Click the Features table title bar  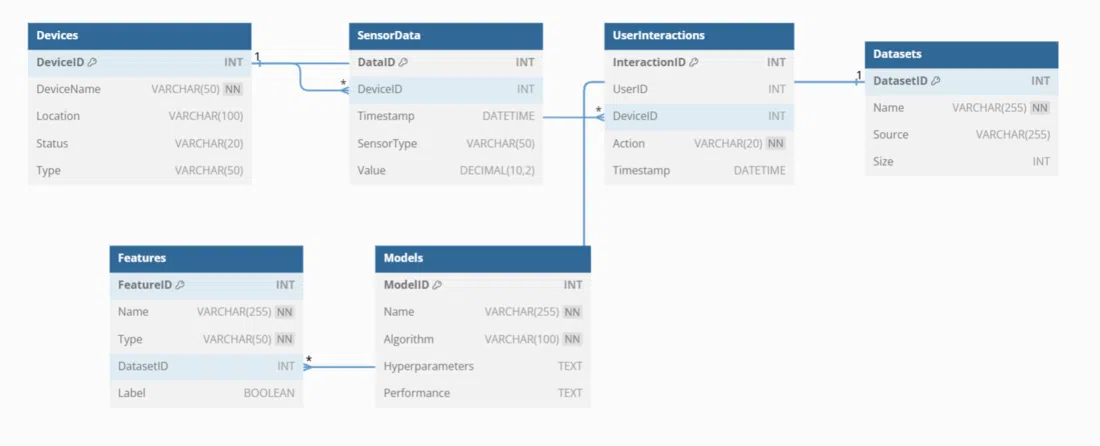(206, 258)
